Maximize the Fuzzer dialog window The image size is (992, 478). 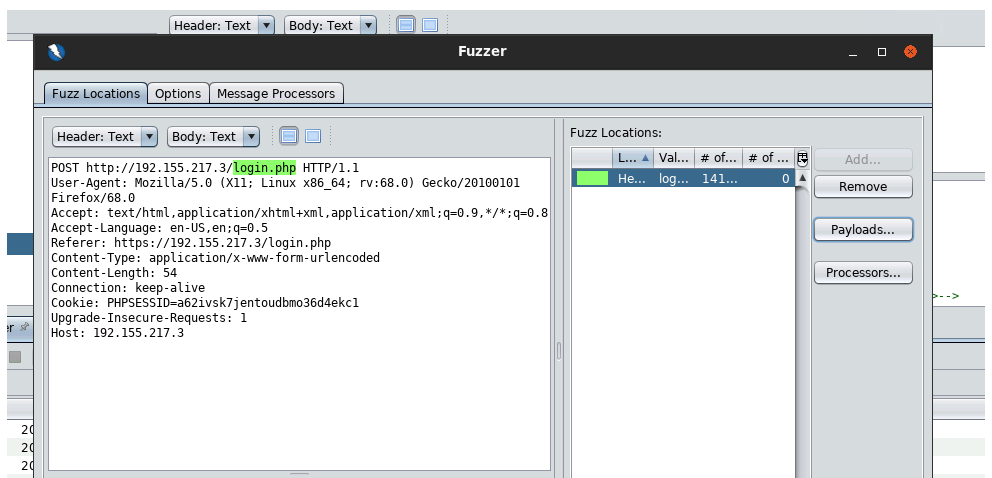click(881, 52)
